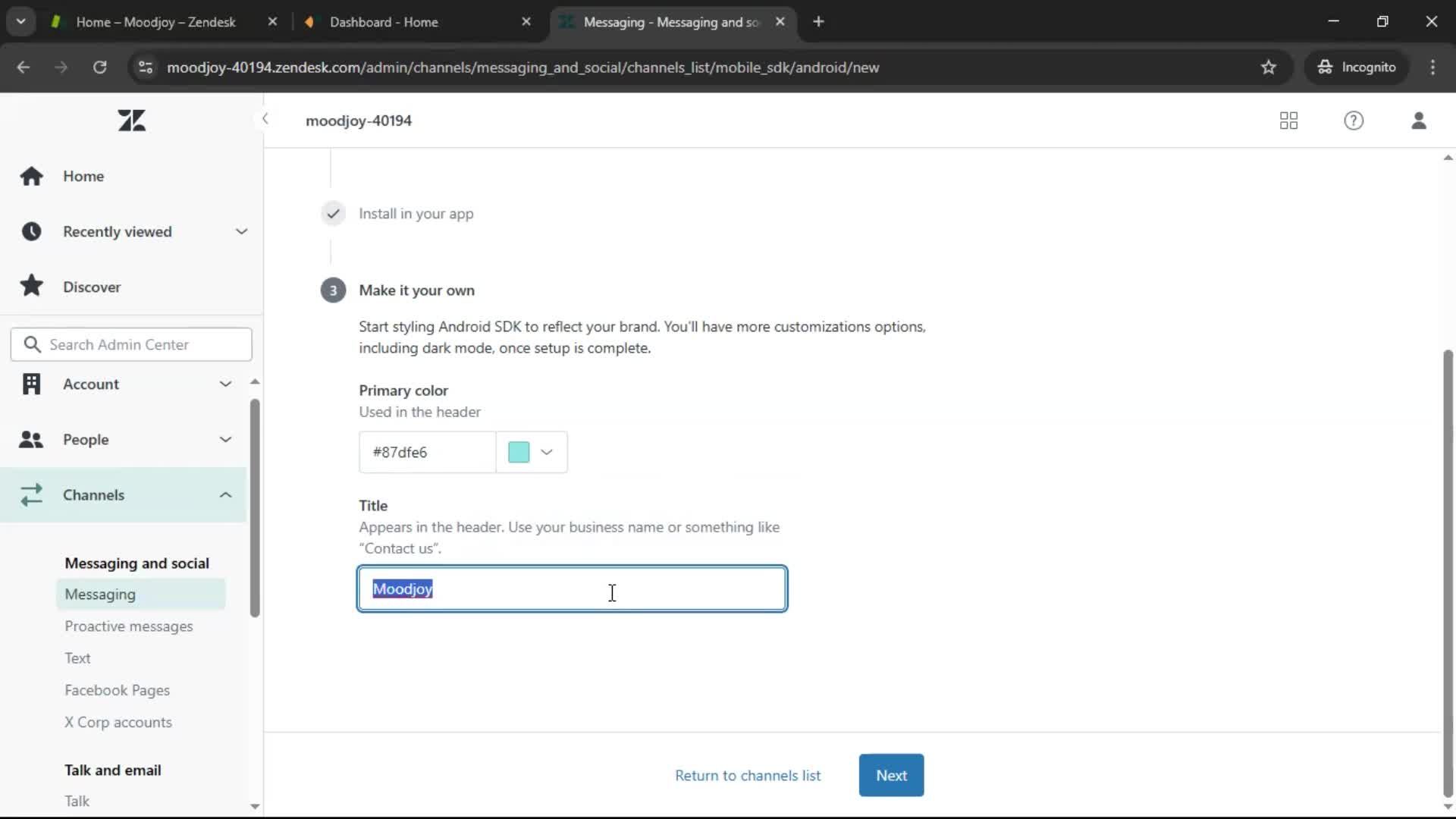
Task: Close the Messaging tab
Action: (780, 22)
